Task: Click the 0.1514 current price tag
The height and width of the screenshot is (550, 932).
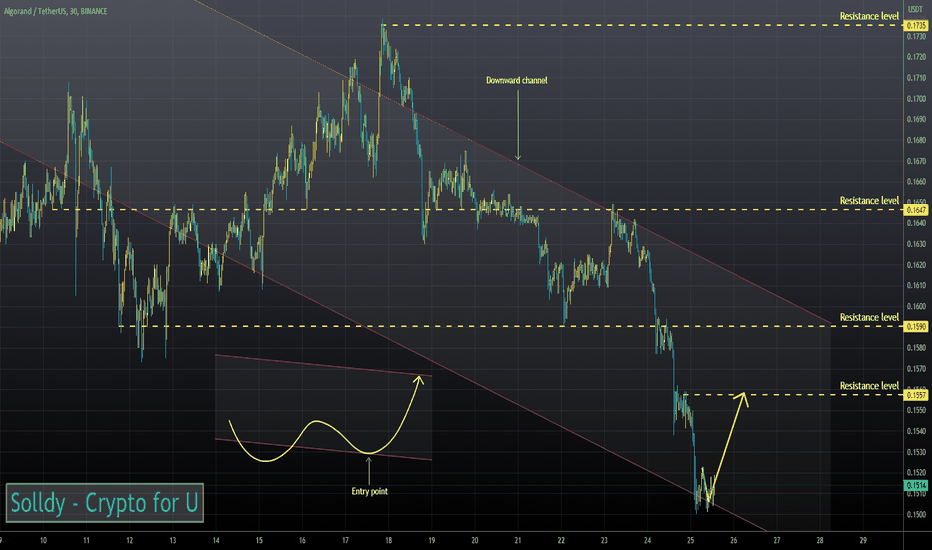Action: pyautogui.click(x=916, y=485)
